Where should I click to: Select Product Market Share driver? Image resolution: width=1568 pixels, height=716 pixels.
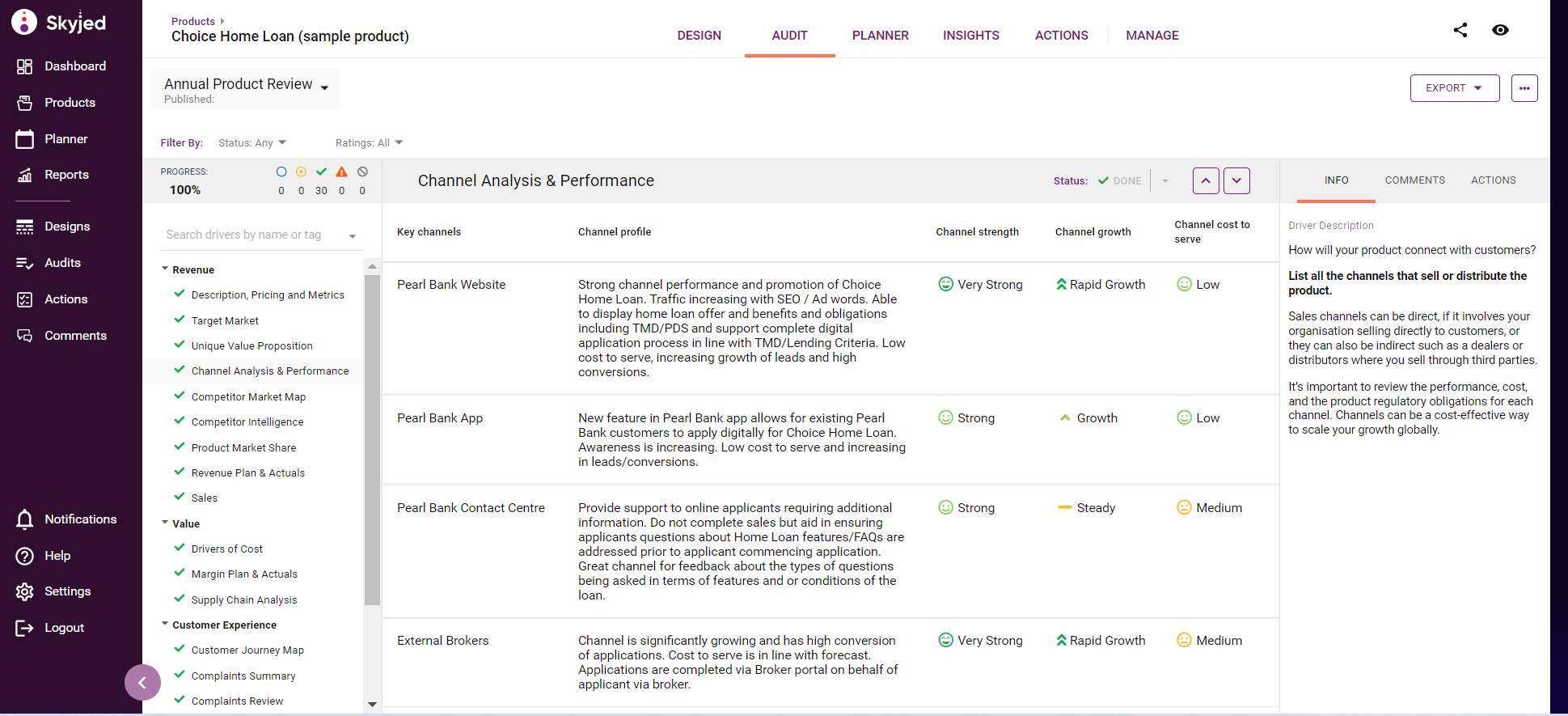tap(243, 448)
